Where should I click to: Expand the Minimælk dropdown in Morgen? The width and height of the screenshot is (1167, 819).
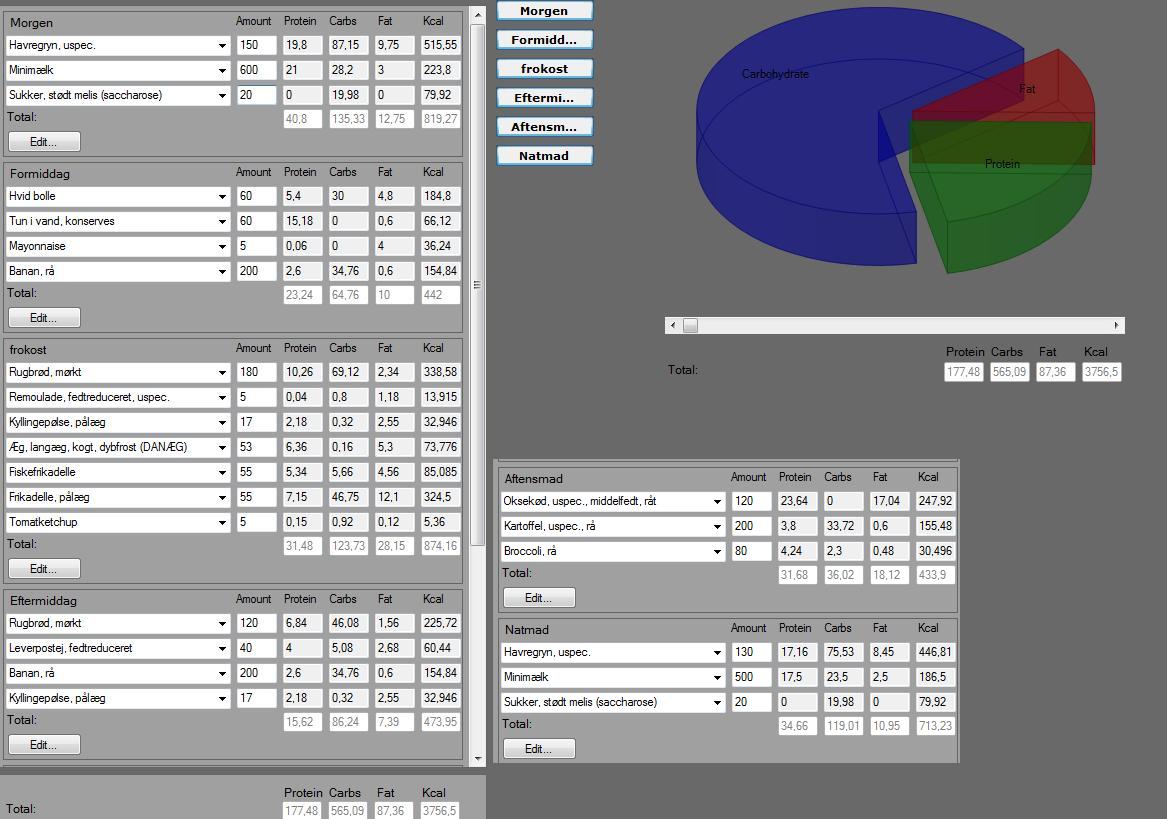click(222, 71)
